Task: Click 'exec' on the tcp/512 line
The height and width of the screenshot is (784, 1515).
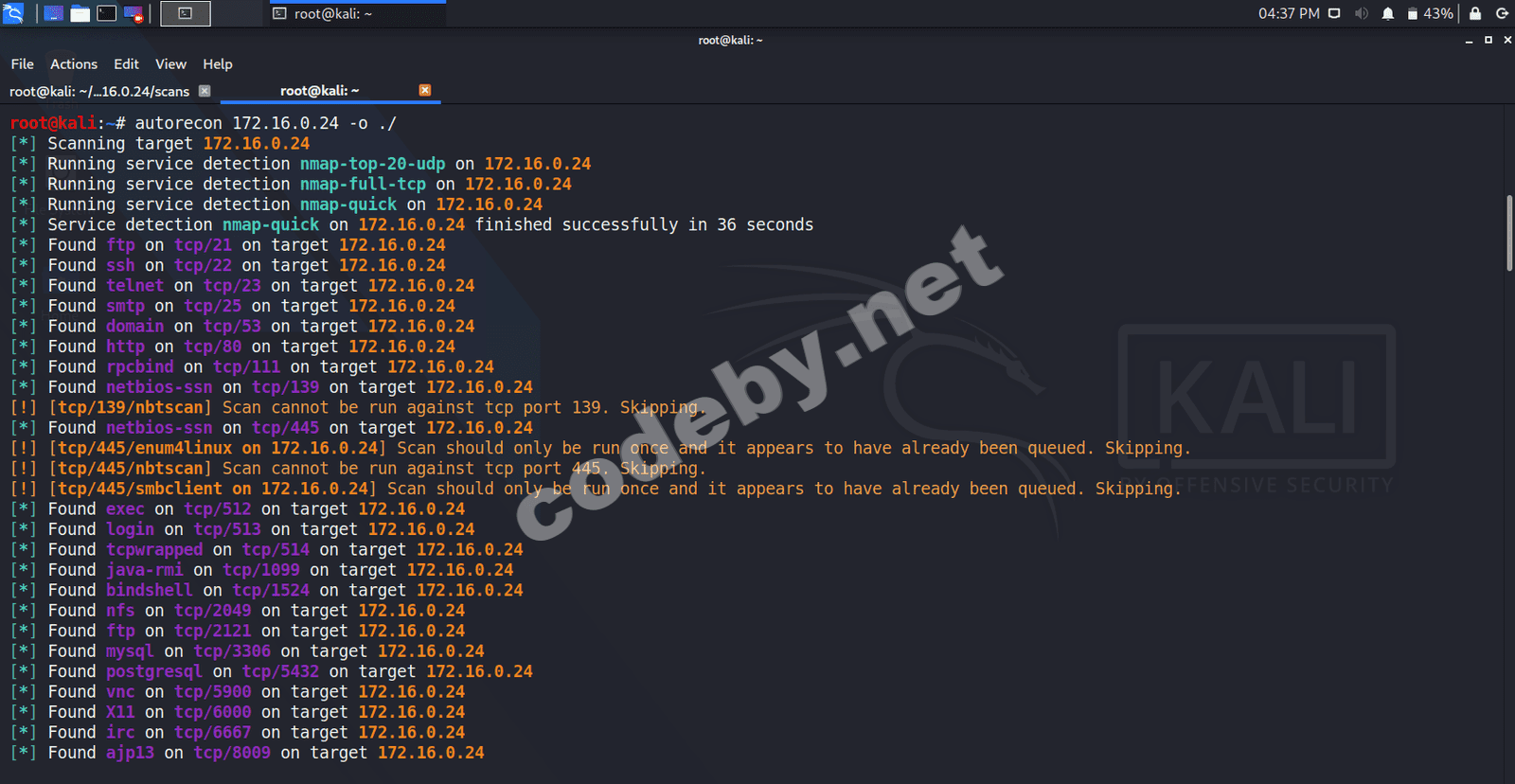Action: coord(125,509)
